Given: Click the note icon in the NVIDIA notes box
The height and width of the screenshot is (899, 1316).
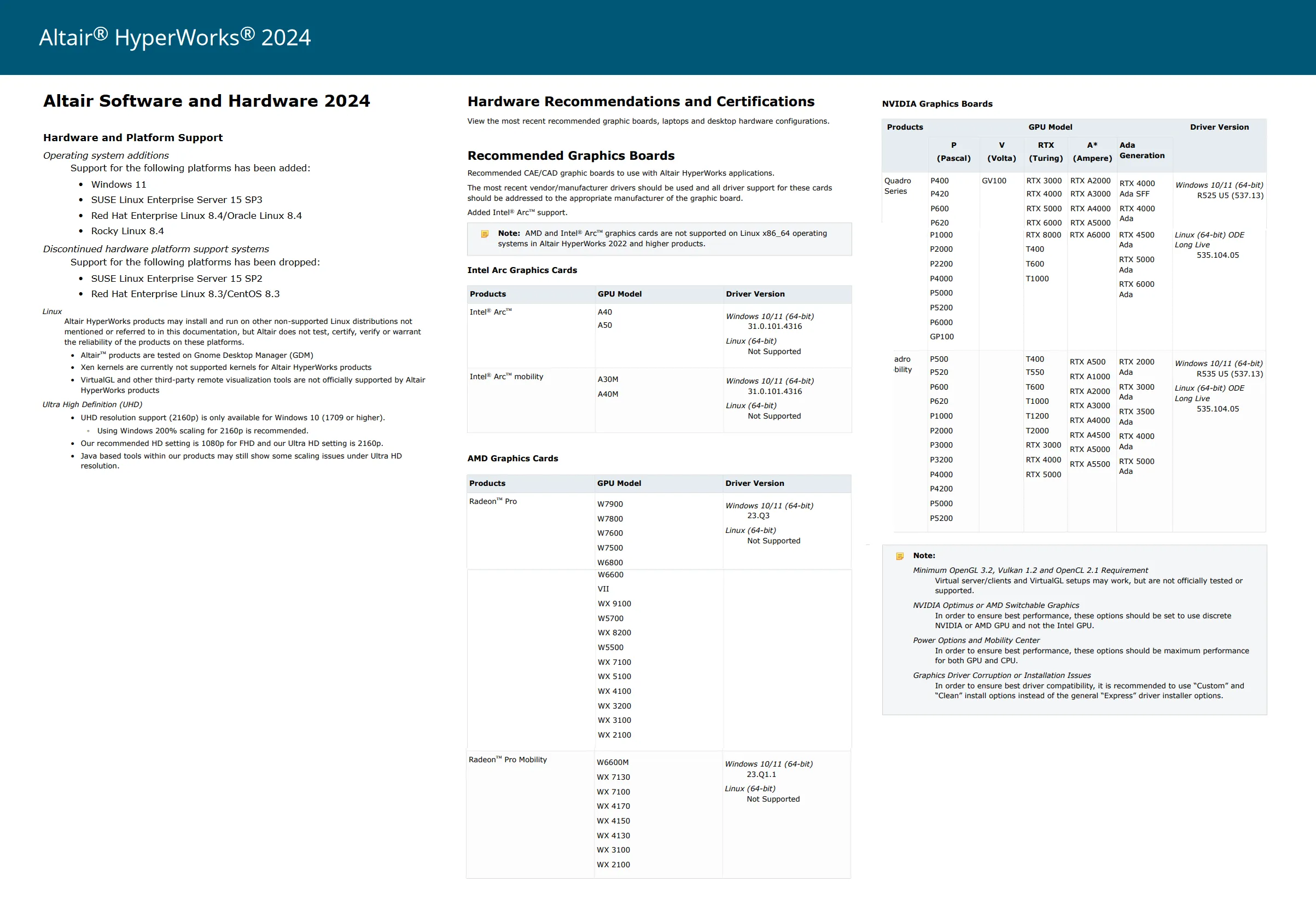Looking at the screenshot, I should (x=900, y=556).
